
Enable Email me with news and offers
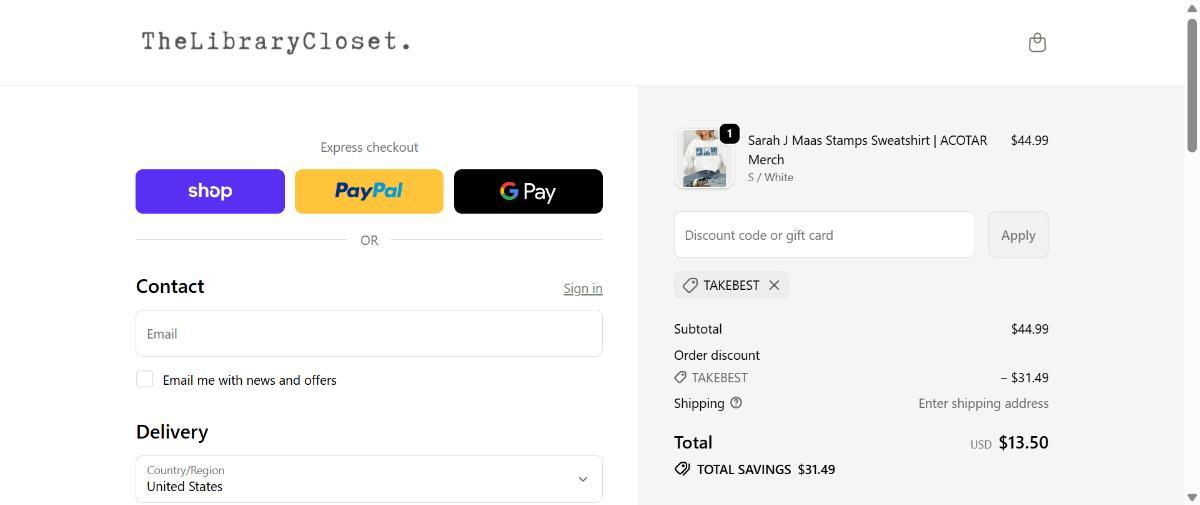point(145,379)
